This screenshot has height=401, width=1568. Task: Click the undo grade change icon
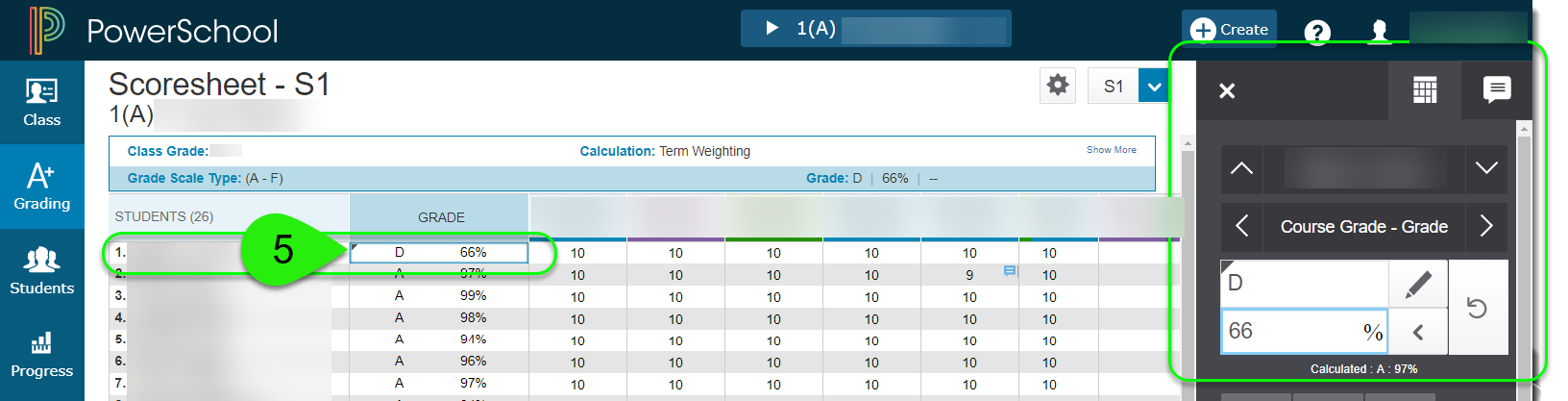pos(1477,308)
